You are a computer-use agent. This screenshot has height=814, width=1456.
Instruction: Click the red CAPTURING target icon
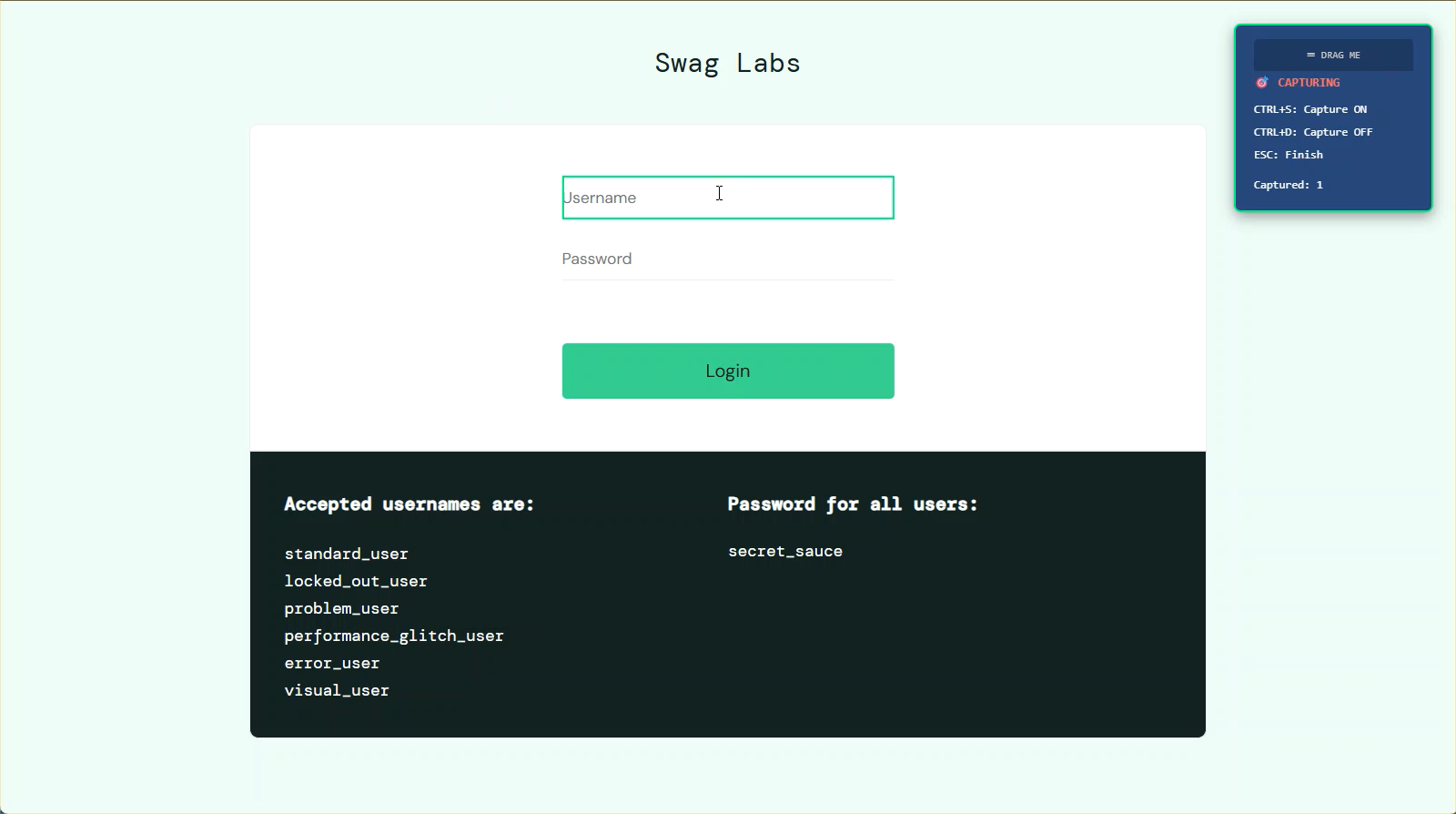click(x=1262, y=83)
